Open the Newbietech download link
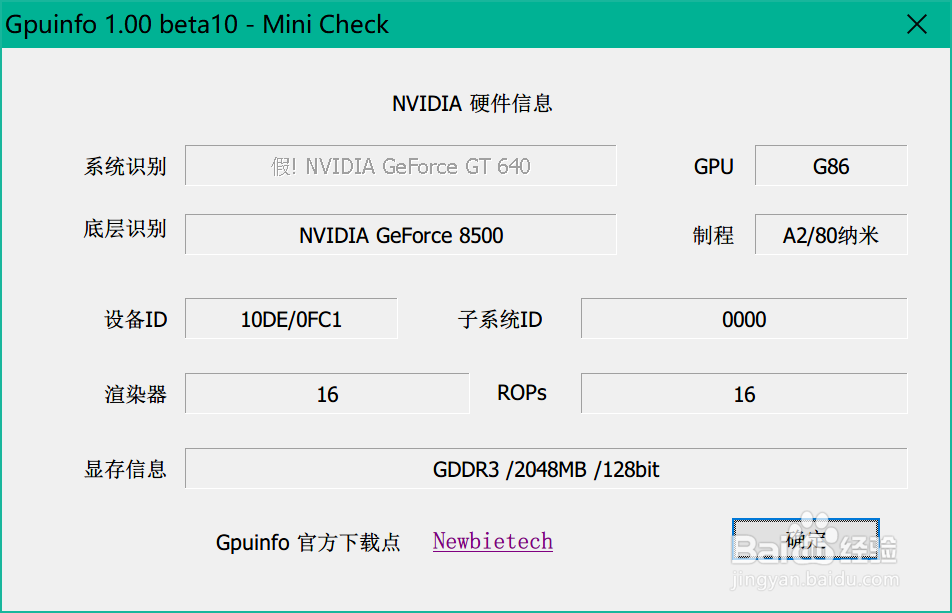This screenshot has height=613, width=952. (x=492, y=541)
